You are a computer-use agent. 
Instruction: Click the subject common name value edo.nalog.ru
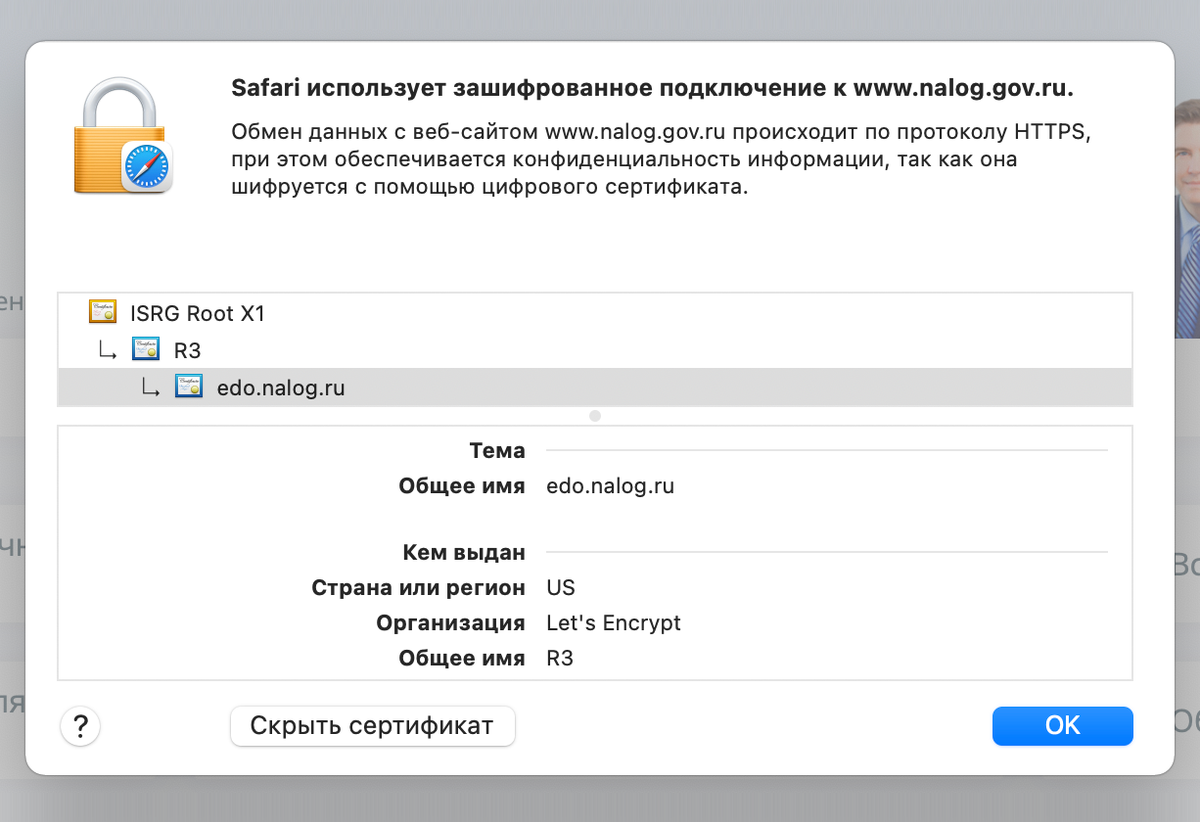pyautogui.click(x=610, y=487)
